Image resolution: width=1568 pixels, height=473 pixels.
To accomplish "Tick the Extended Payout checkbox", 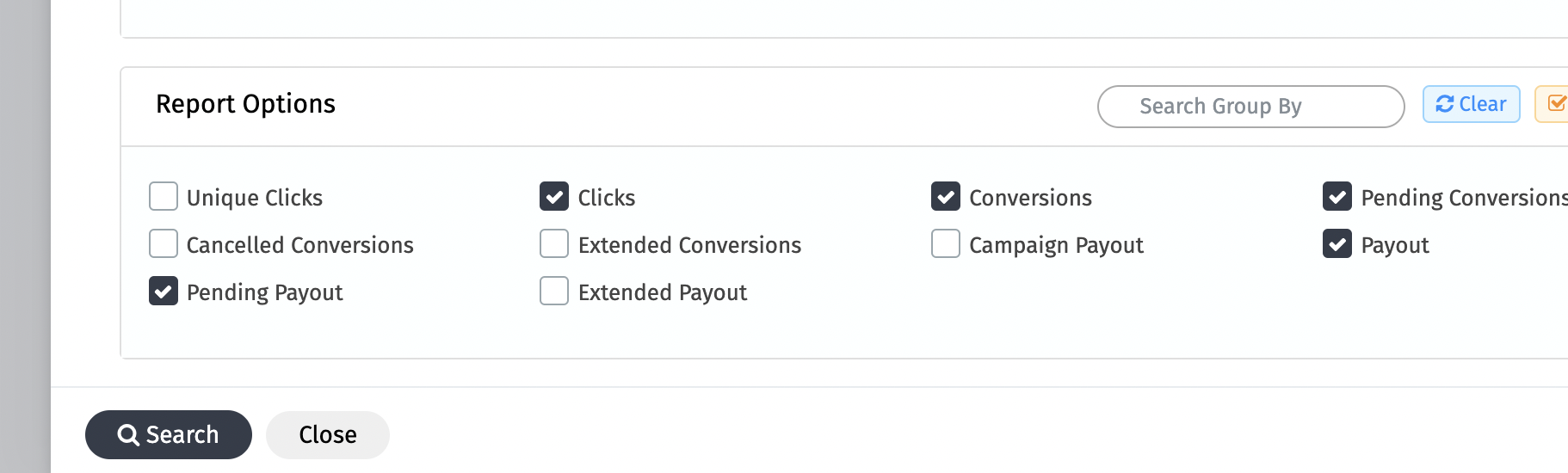I will click(x=554, y=291).
